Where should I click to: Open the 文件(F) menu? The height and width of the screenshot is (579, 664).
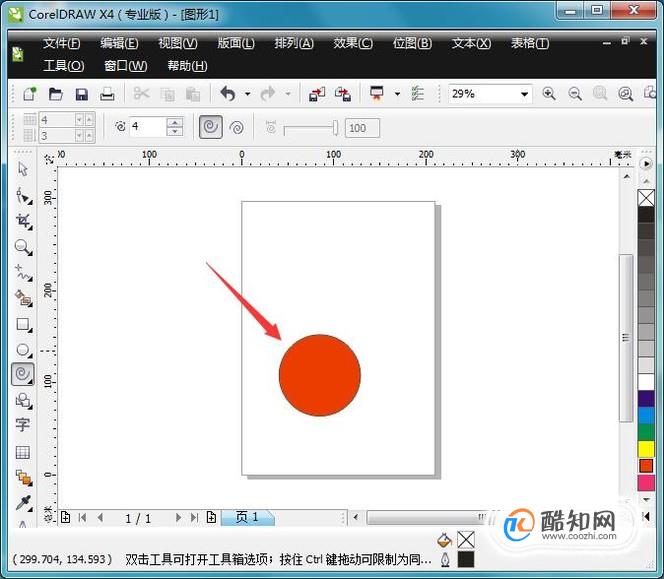[x=61, y=43]
